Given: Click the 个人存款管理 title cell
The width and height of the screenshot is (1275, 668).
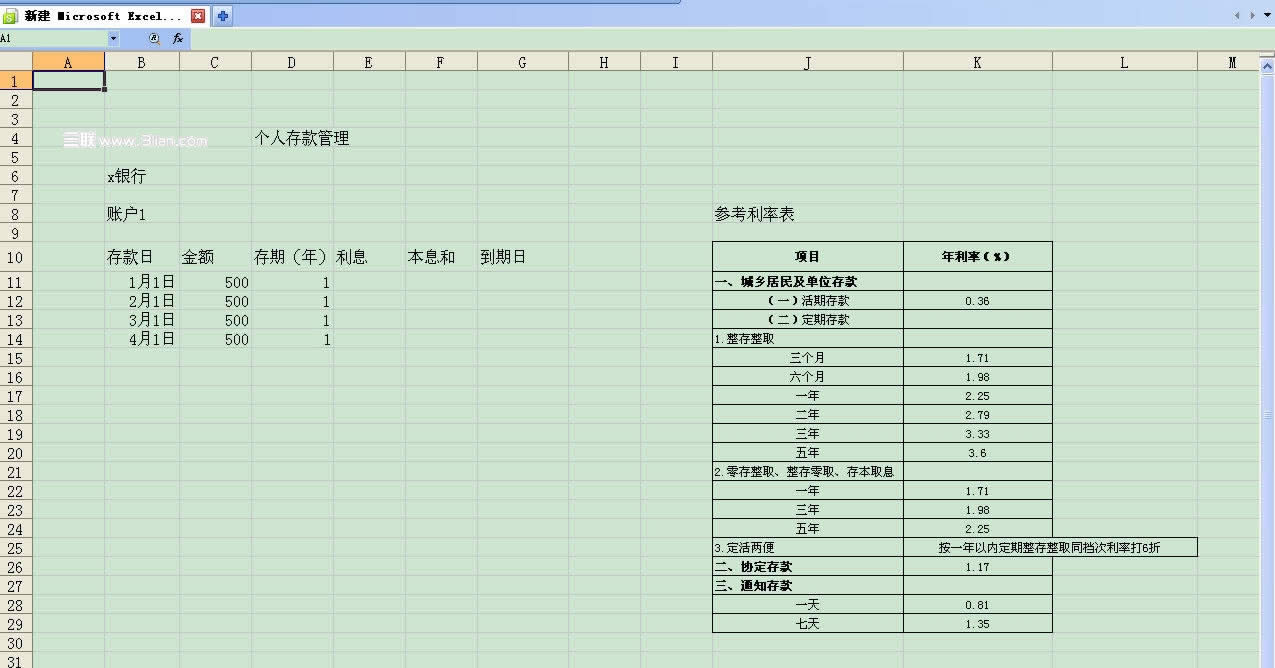Looking at the screenshot, I should point(301,139).
